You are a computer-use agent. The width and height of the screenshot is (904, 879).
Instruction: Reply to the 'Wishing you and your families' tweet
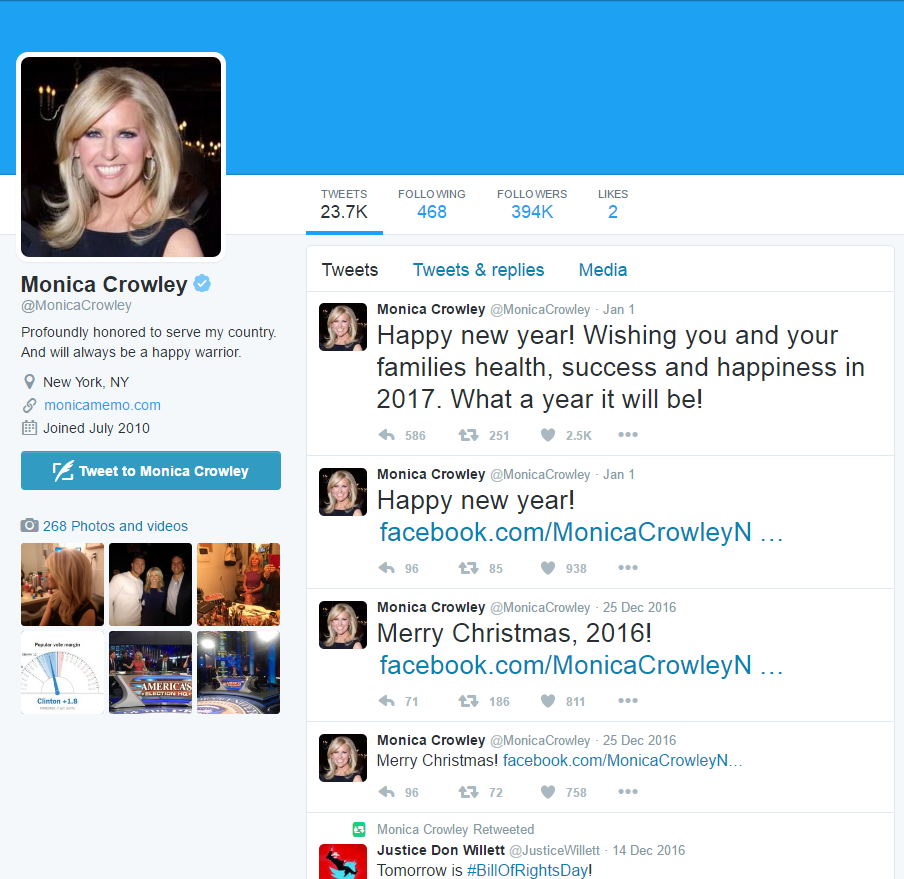387,435
